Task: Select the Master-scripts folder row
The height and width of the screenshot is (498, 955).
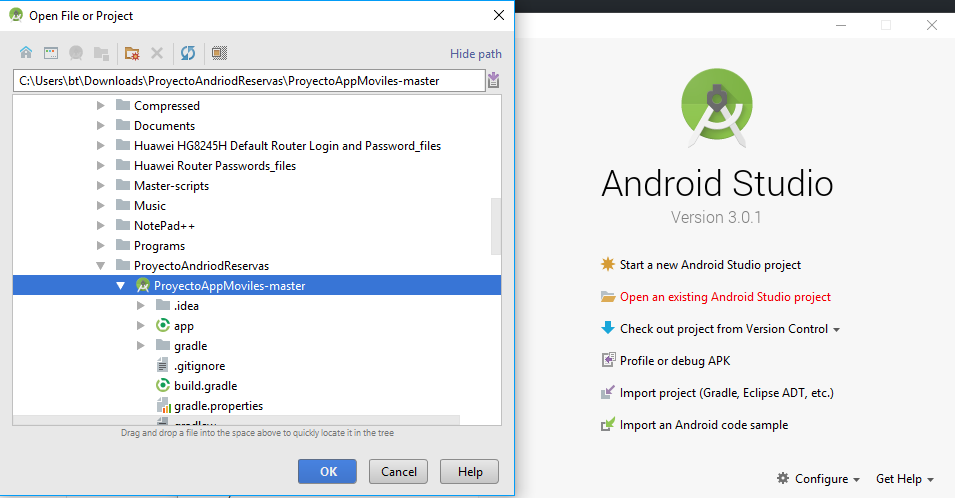Action: (257, 186)
